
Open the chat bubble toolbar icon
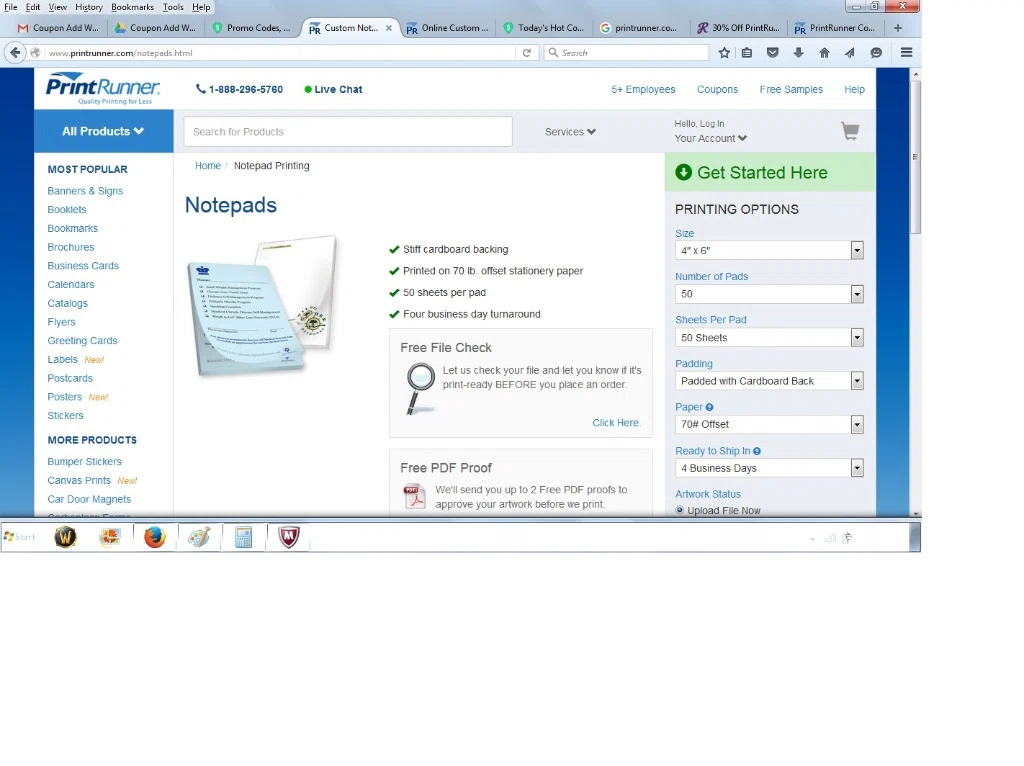[876, 53]
